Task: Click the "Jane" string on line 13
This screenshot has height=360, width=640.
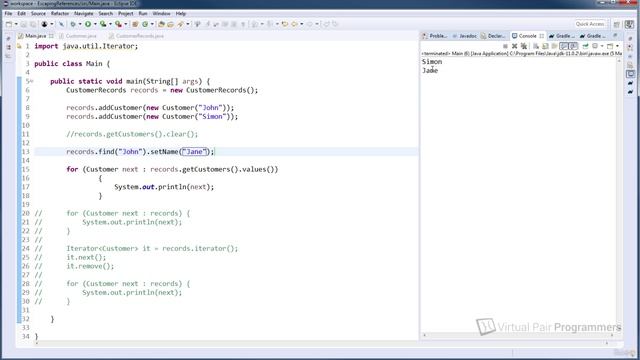Action: pos(194,151)
